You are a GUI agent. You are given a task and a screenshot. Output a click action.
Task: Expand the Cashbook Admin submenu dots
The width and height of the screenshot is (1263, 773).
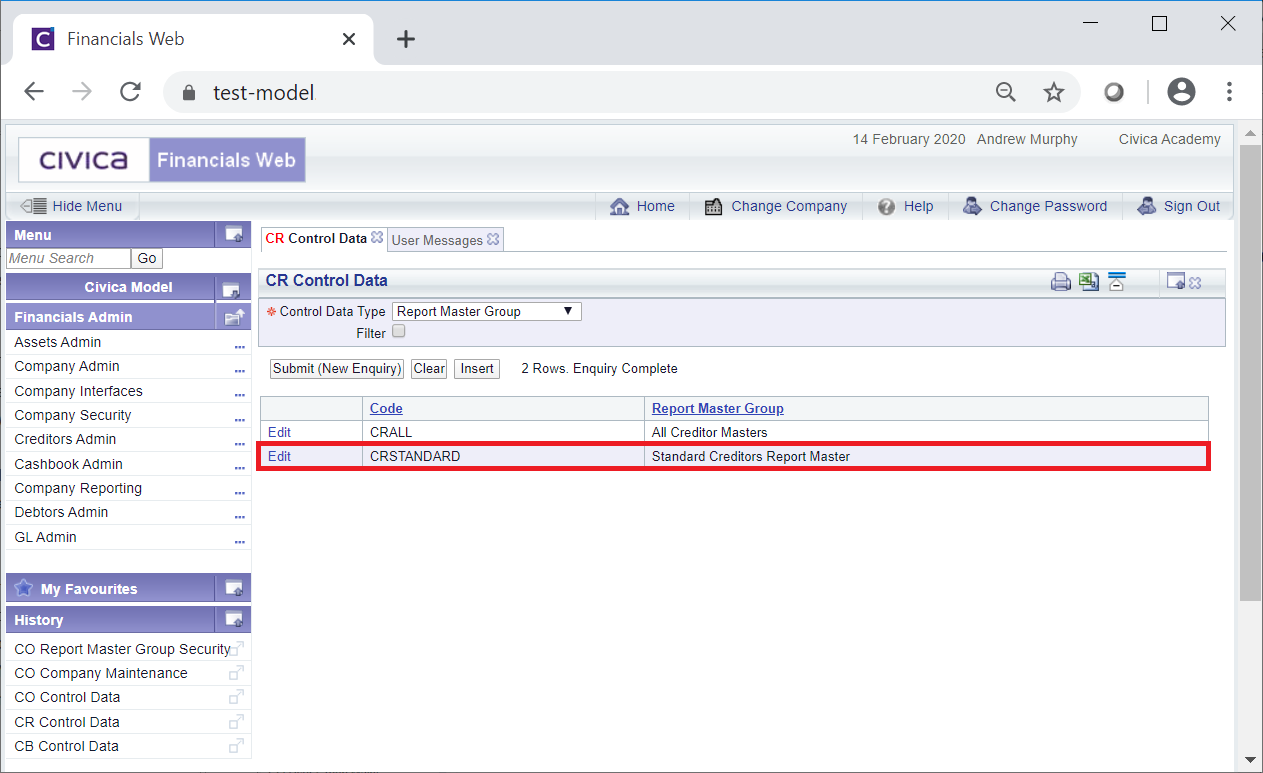[x=239, y=467]
